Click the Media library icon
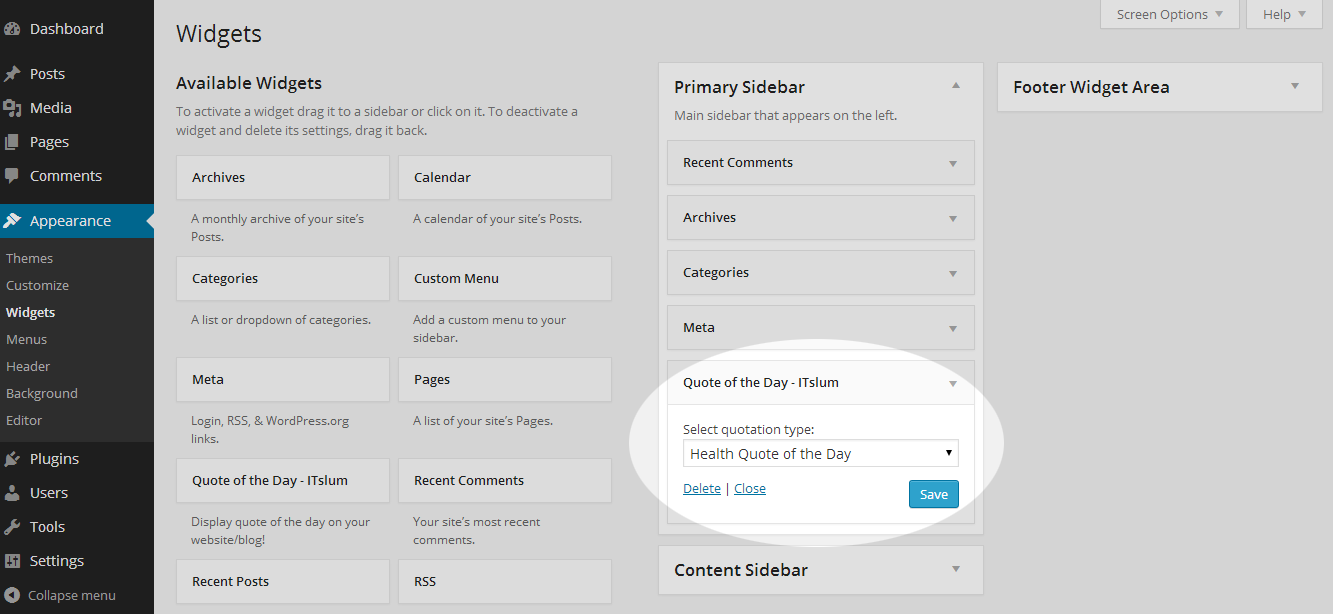Screen dimensions: 1333x614 coord(12,108)
